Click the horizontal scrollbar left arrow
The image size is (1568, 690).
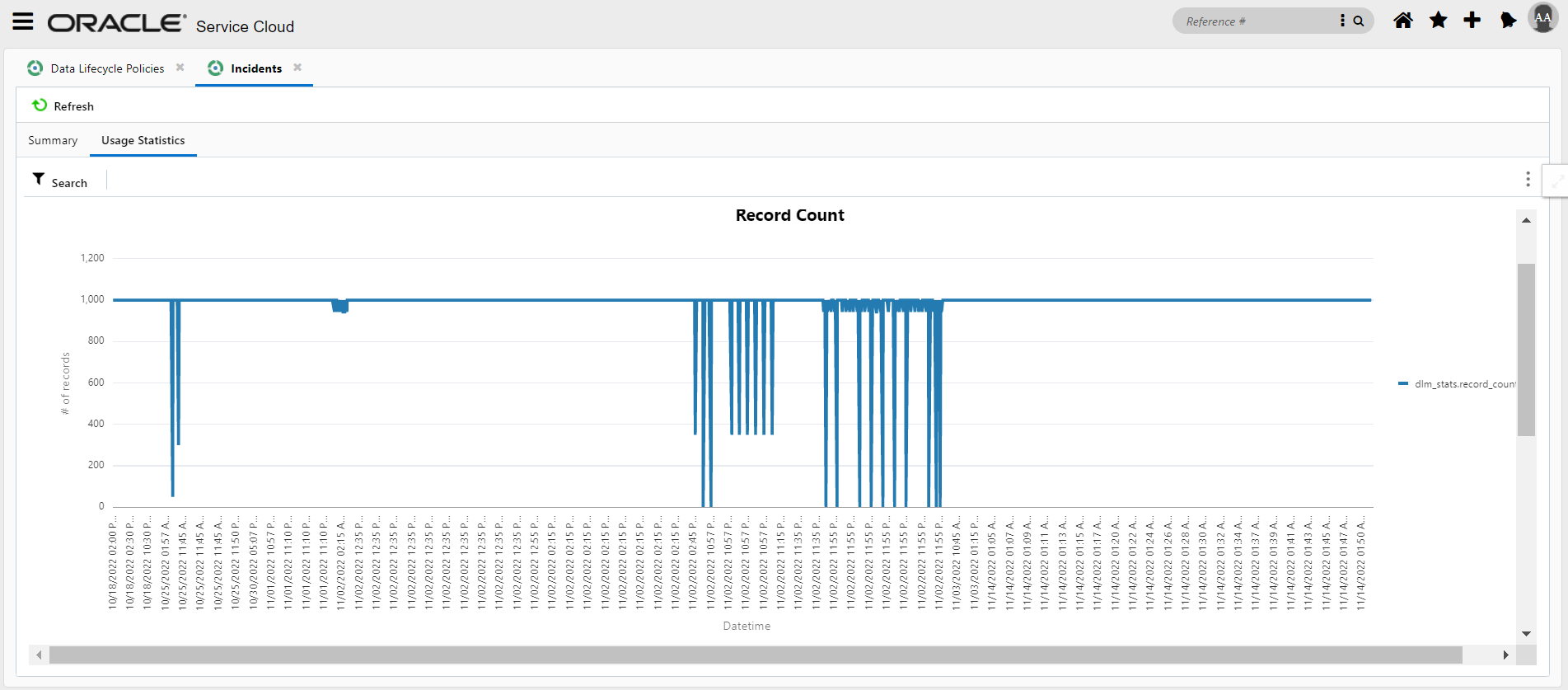pyautogui.click(x=39, y=655)
